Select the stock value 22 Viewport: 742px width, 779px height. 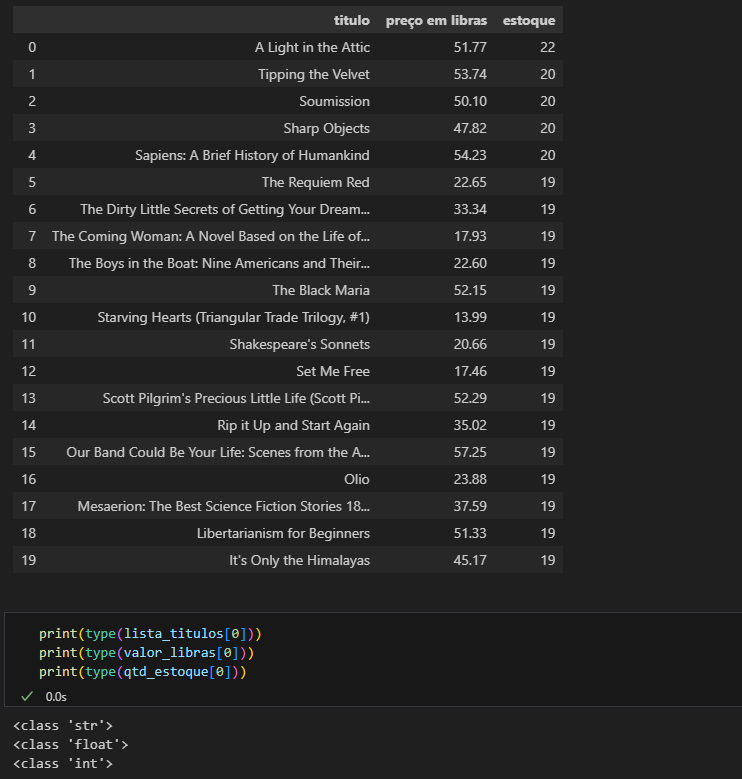pos(548,47)
